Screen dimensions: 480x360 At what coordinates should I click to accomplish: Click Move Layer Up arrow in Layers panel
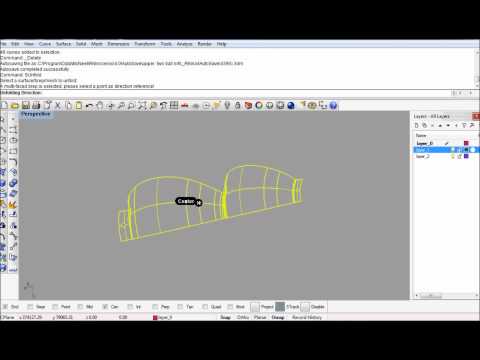point(440,125)
